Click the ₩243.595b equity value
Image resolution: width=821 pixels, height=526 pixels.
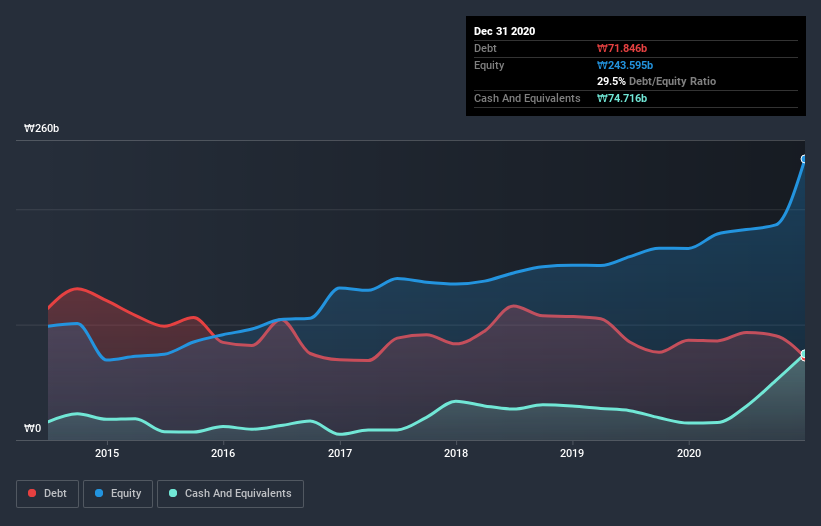point(625,65)
